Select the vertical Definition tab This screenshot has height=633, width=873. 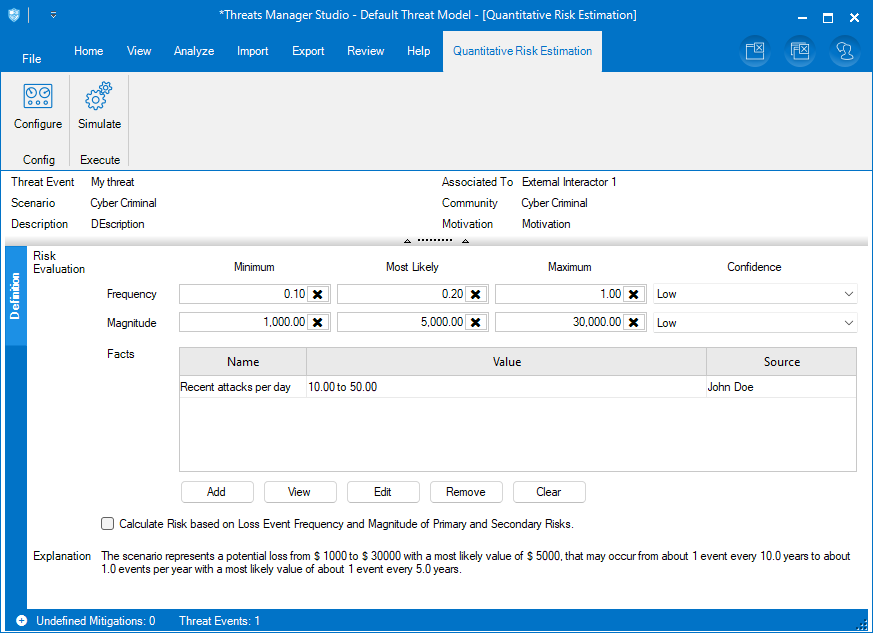click(x=15, y=296)
